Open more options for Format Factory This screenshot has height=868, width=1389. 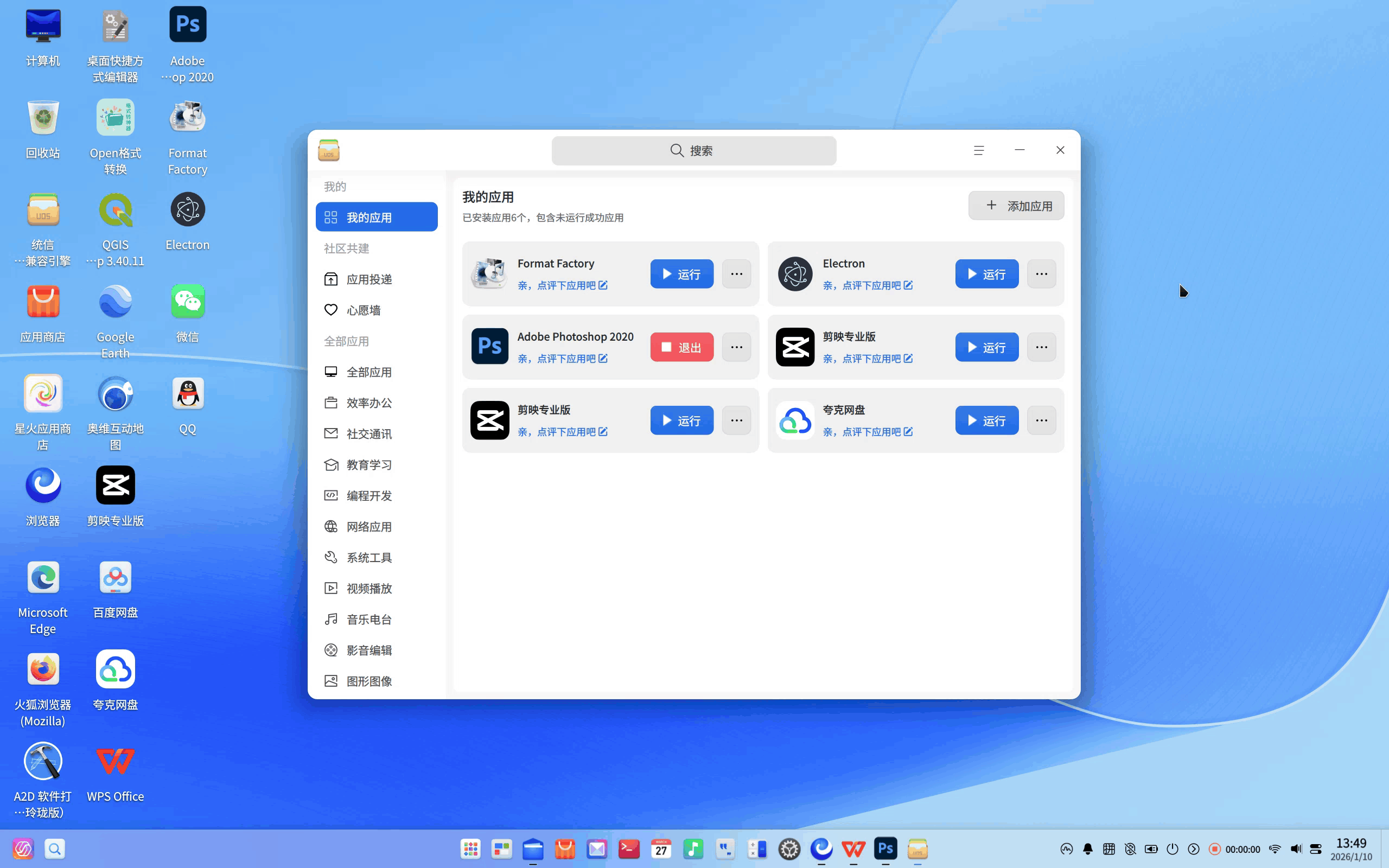point(736,274)
